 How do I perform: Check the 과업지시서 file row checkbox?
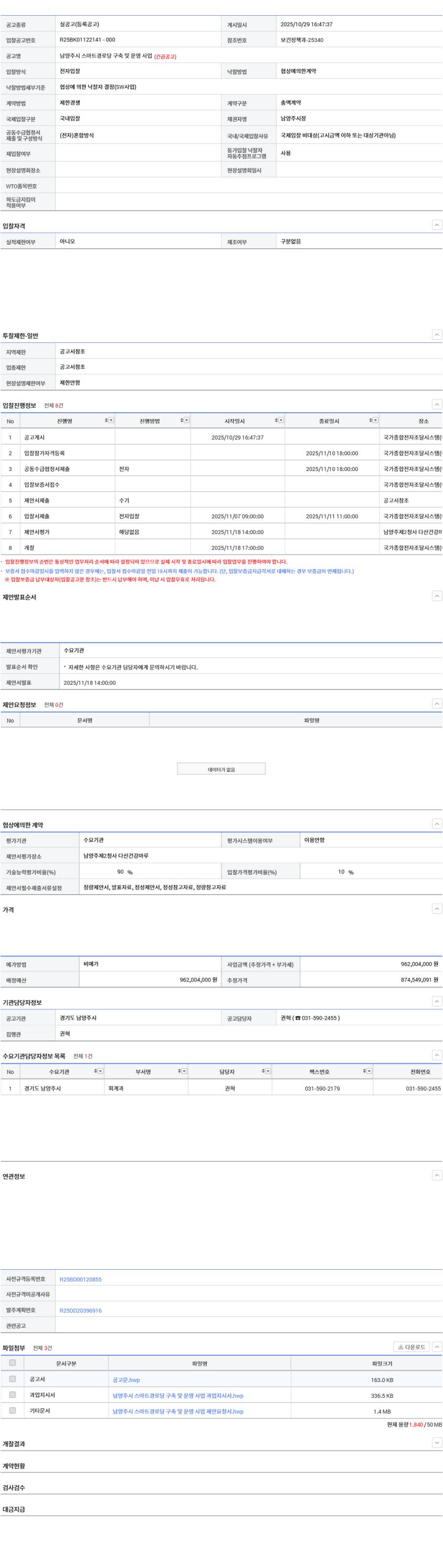(12, 1395)
